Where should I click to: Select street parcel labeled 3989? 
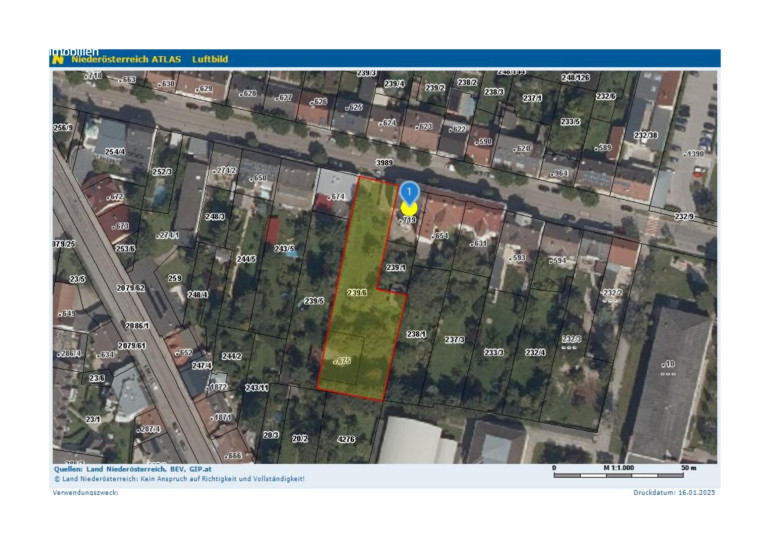(x=383, y=162)
